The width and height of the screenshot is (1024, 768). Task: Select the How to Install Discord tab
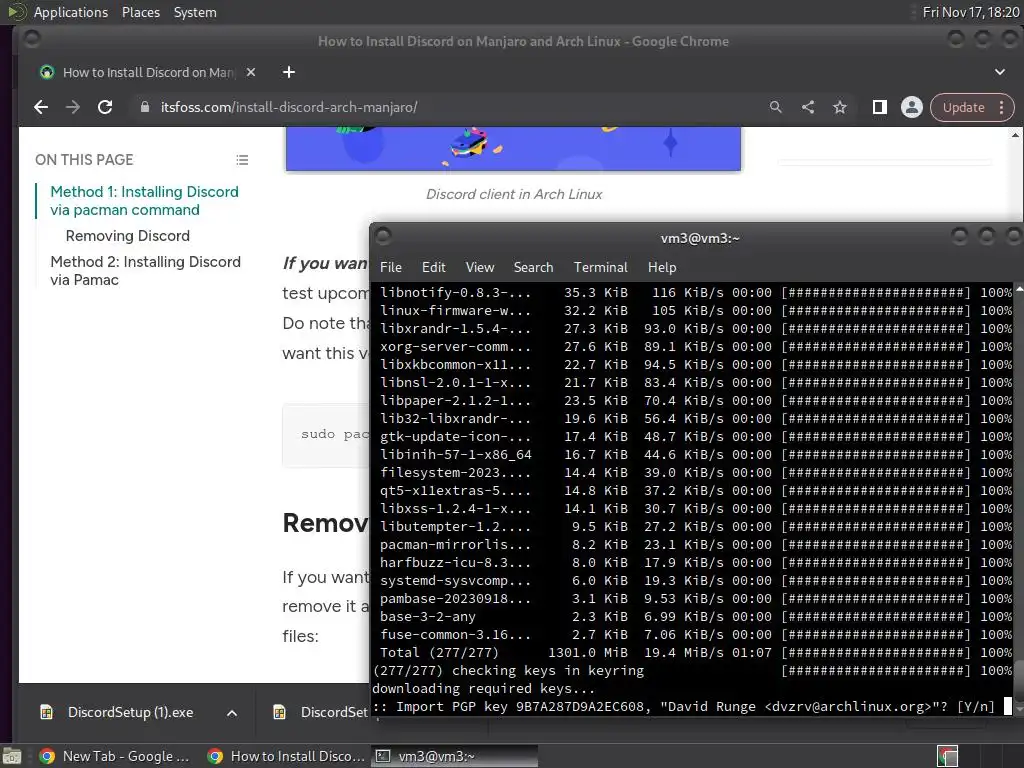pos(147,72)
